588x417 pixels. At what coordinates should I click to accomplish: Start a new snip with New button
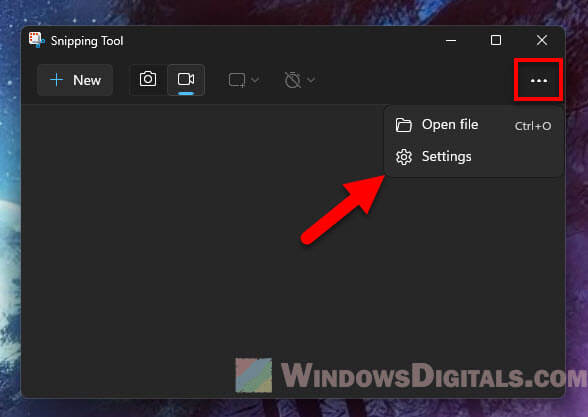pyautogui.click(x=75, y=80)
